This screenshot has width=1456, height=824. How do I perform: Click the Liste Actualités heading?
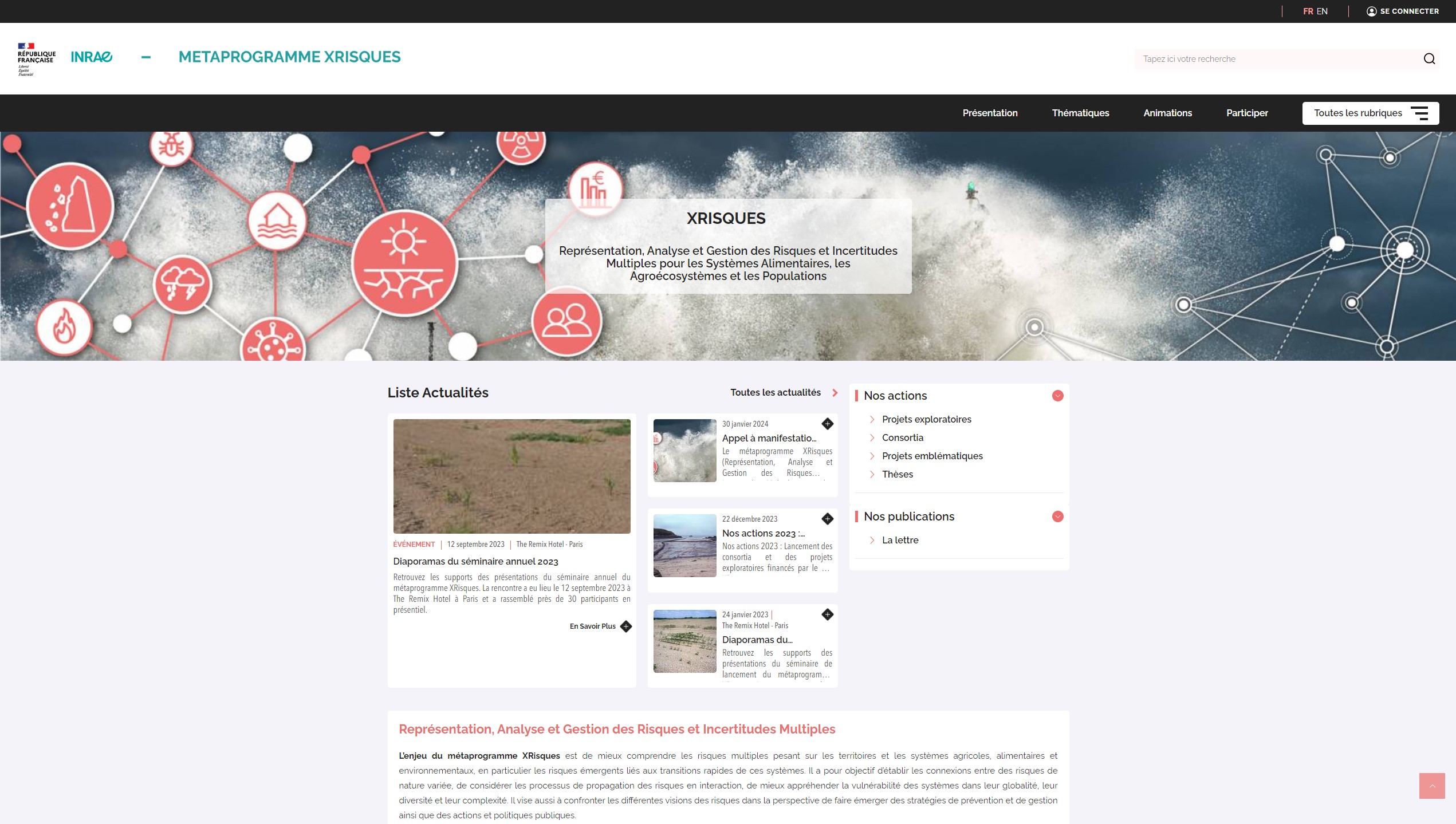click(x=438, y=393)
